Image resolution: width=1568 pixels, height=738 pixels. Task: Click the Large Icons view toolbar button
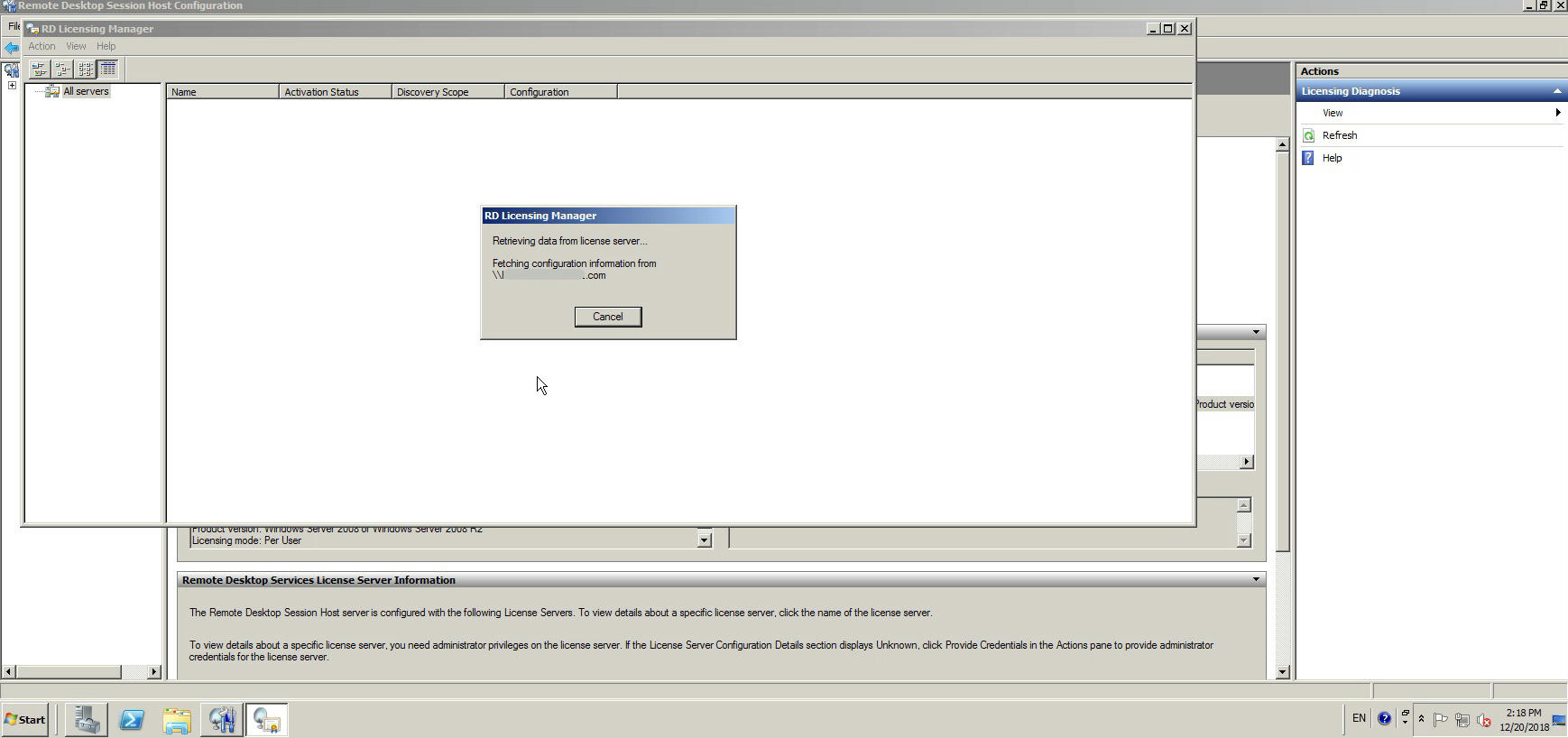tap(39, 69)
